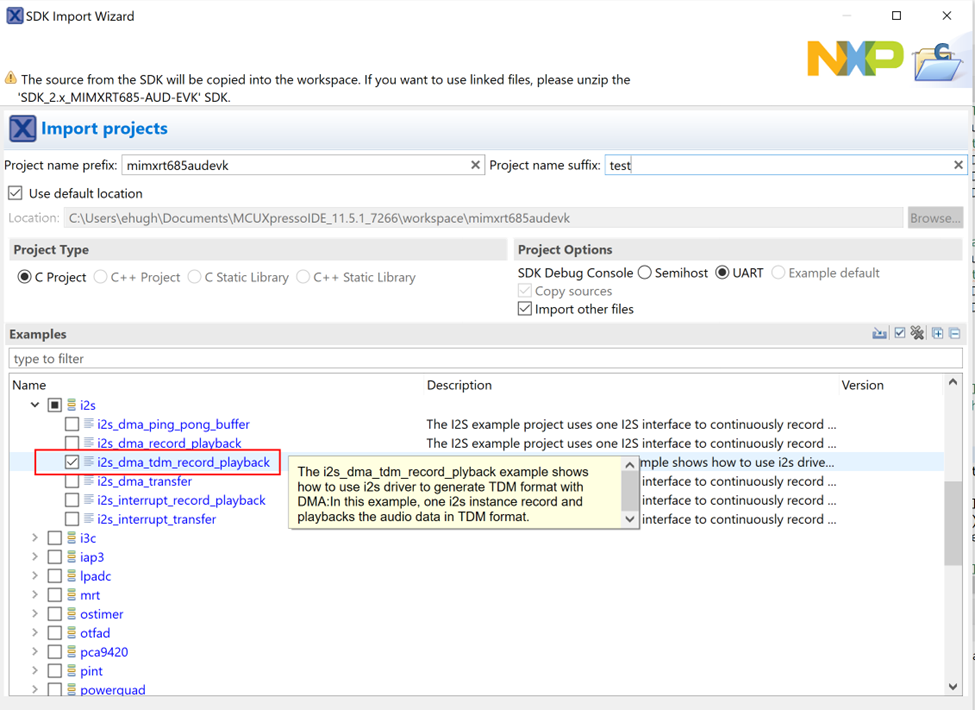The height and width of the screenshot is (710, 975).
Task: Select the i2s_dma_transfer example label
Action: 144,481
